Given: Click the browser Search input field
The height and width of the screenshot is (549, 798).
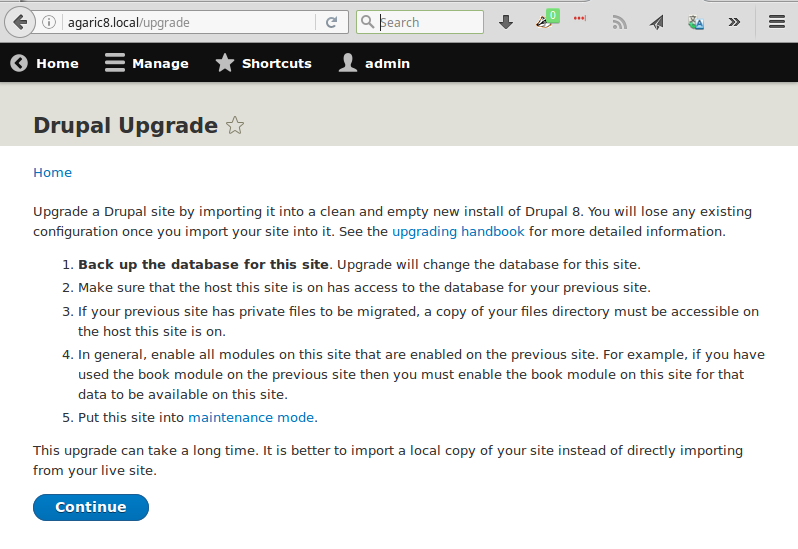Looking at the screenshot, I should 428,22.
